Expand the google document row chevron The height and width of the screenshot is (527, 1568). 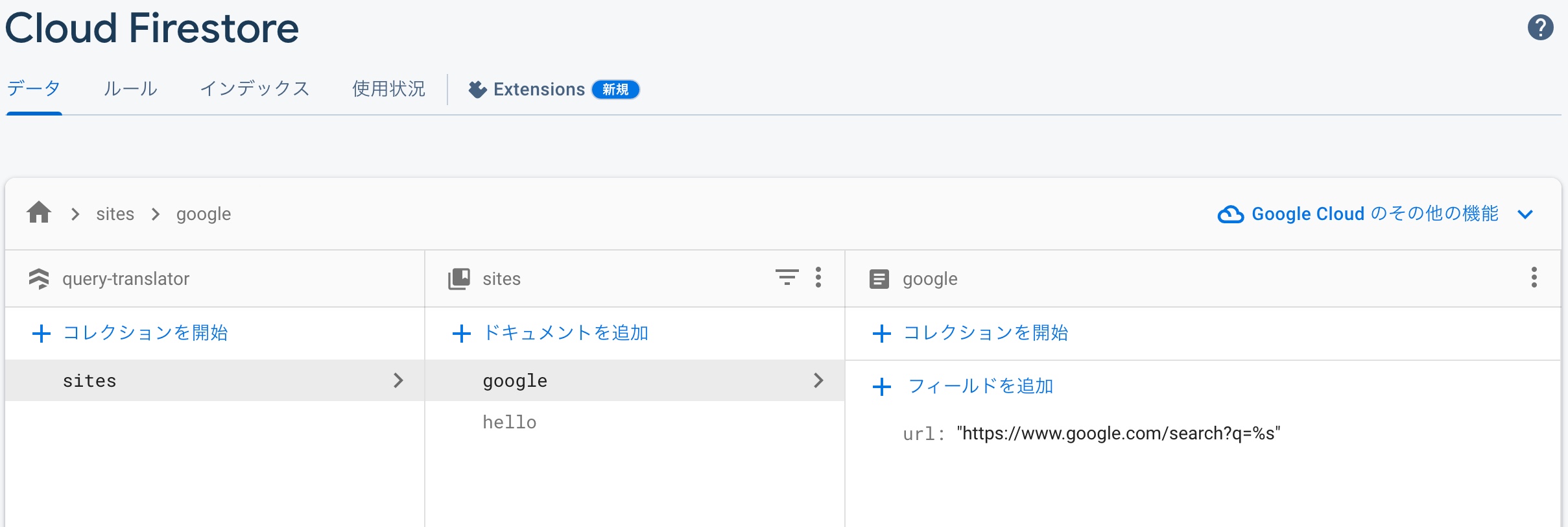click(818, 380)
